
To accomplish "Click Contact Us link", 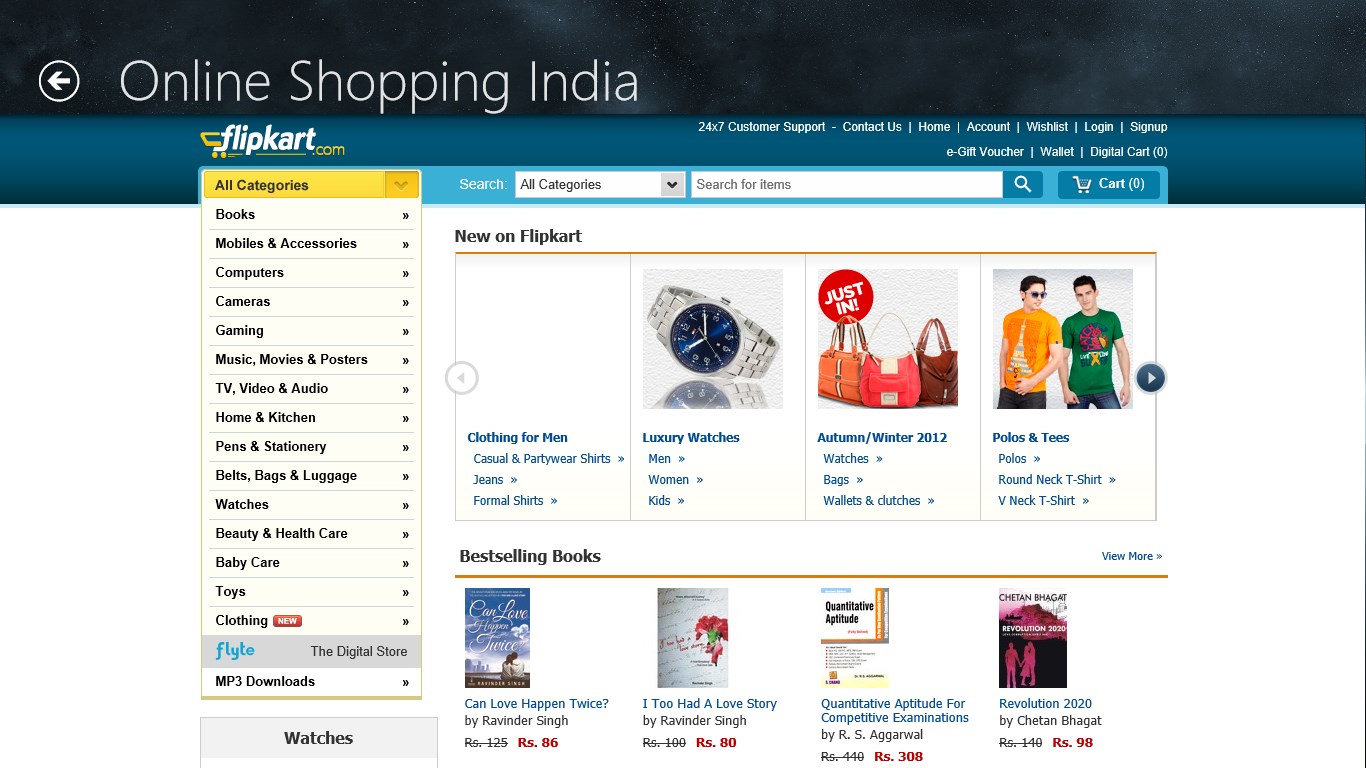I will pos(872,127).
